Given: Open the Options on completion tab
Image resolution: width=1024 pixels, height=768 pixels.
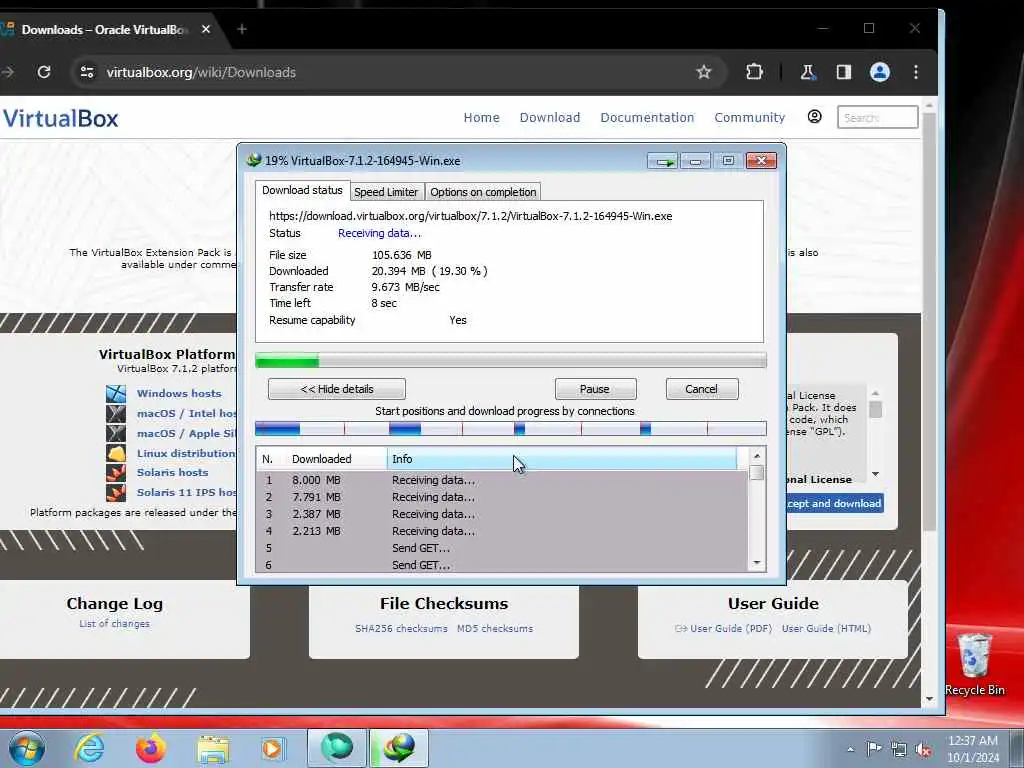Looking at the screenshot, I should (x=483, y=192).
